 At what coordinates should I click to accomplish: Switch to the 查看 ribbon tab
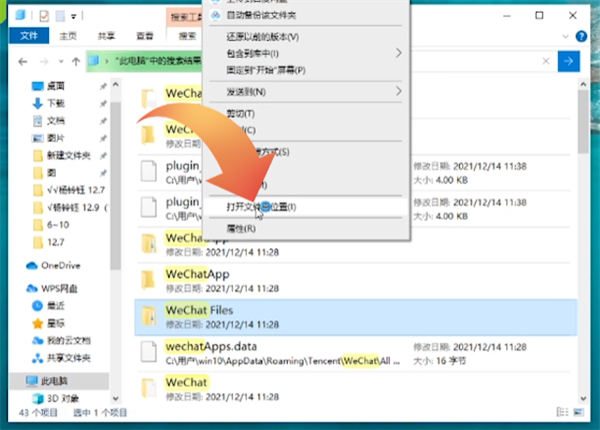pos(145,36)
